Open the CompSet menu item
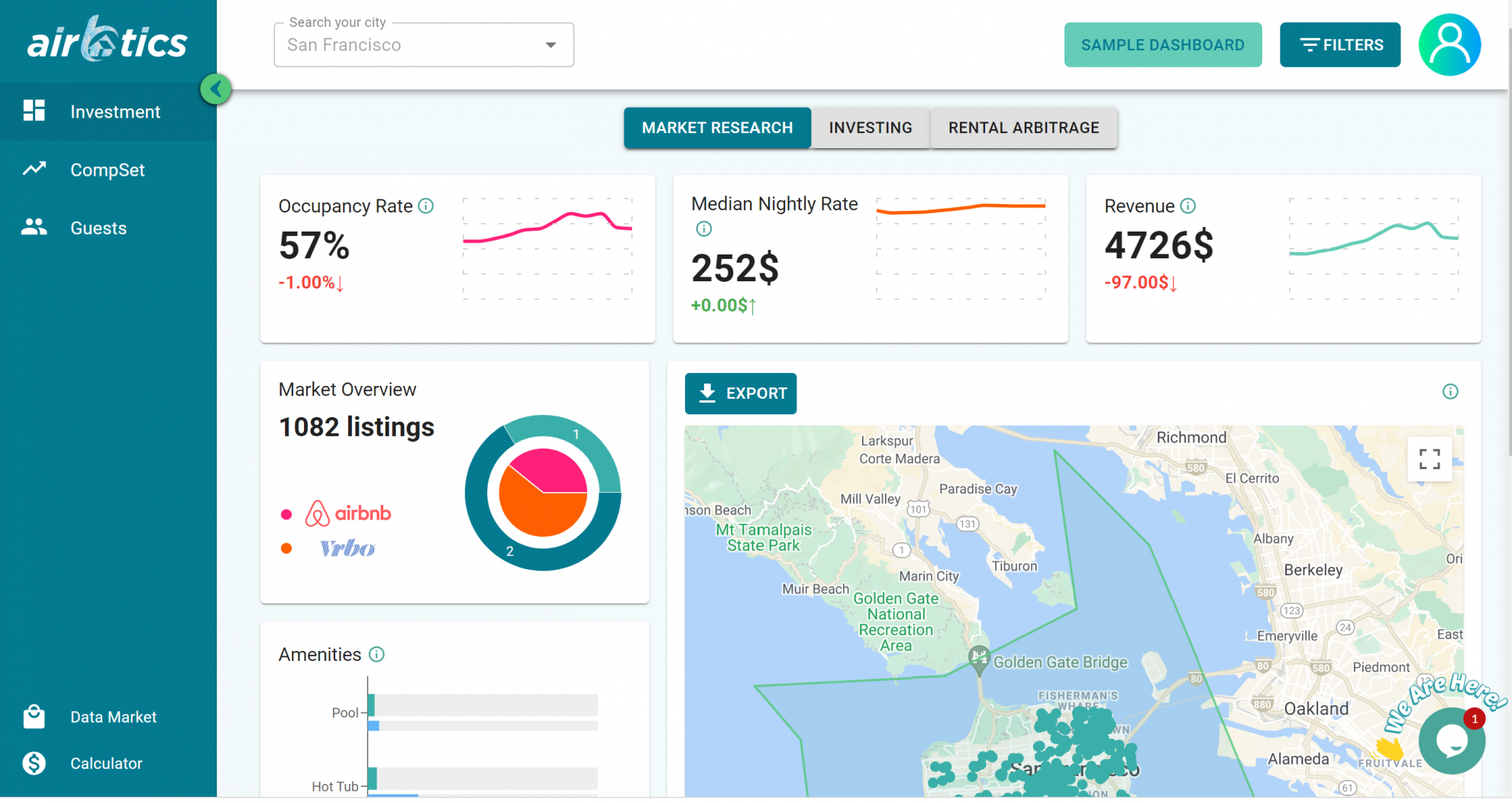This screenshot has height=803, width=1512. pyautogui.click(x=108, y=170)
